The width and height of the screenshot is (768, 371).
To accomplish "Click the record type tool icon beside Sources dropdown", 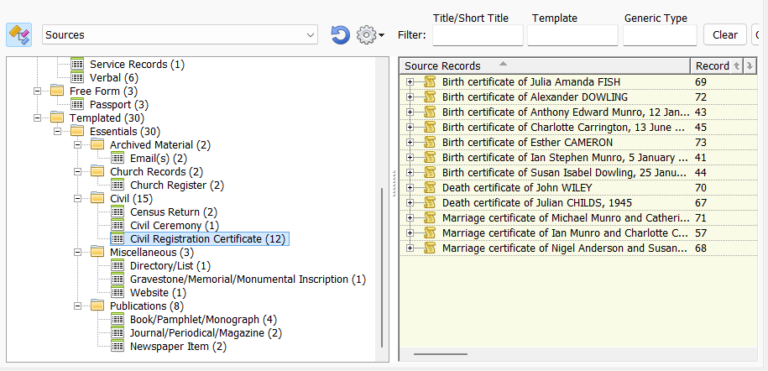I will coord(19,35).
